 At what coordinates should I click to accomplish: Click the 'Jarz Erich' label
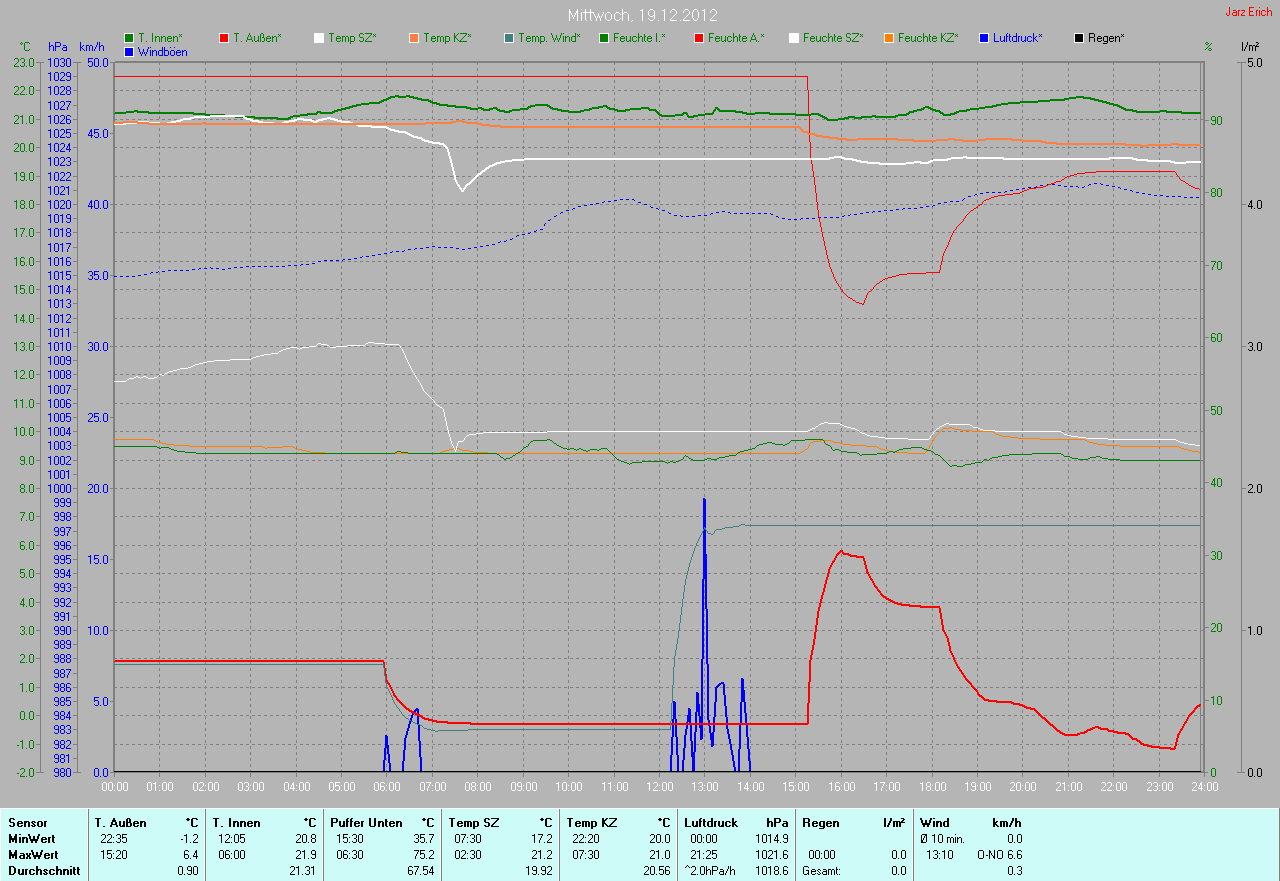pos(1249,12)
